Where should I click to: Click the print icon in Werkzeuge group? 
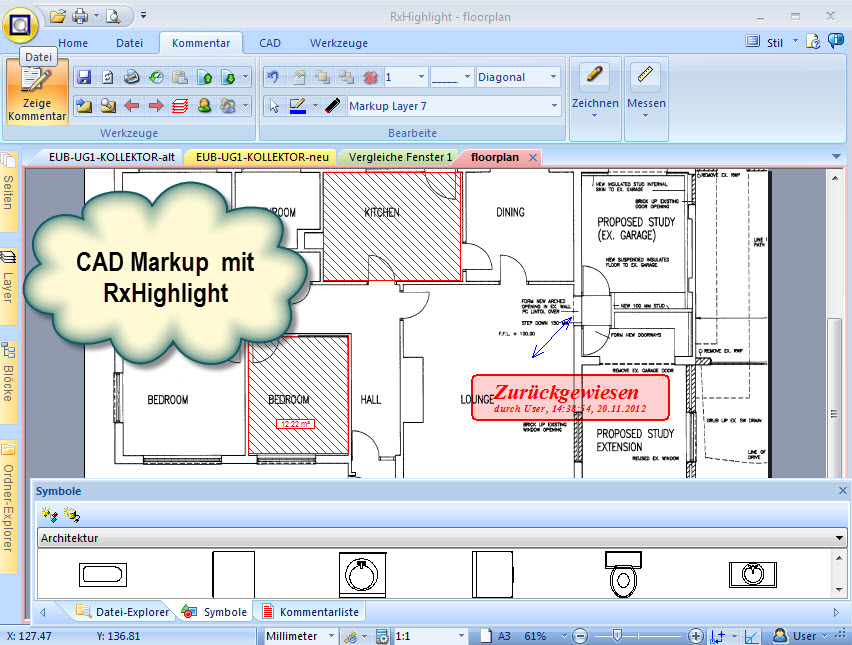click(x=131, y=77)
